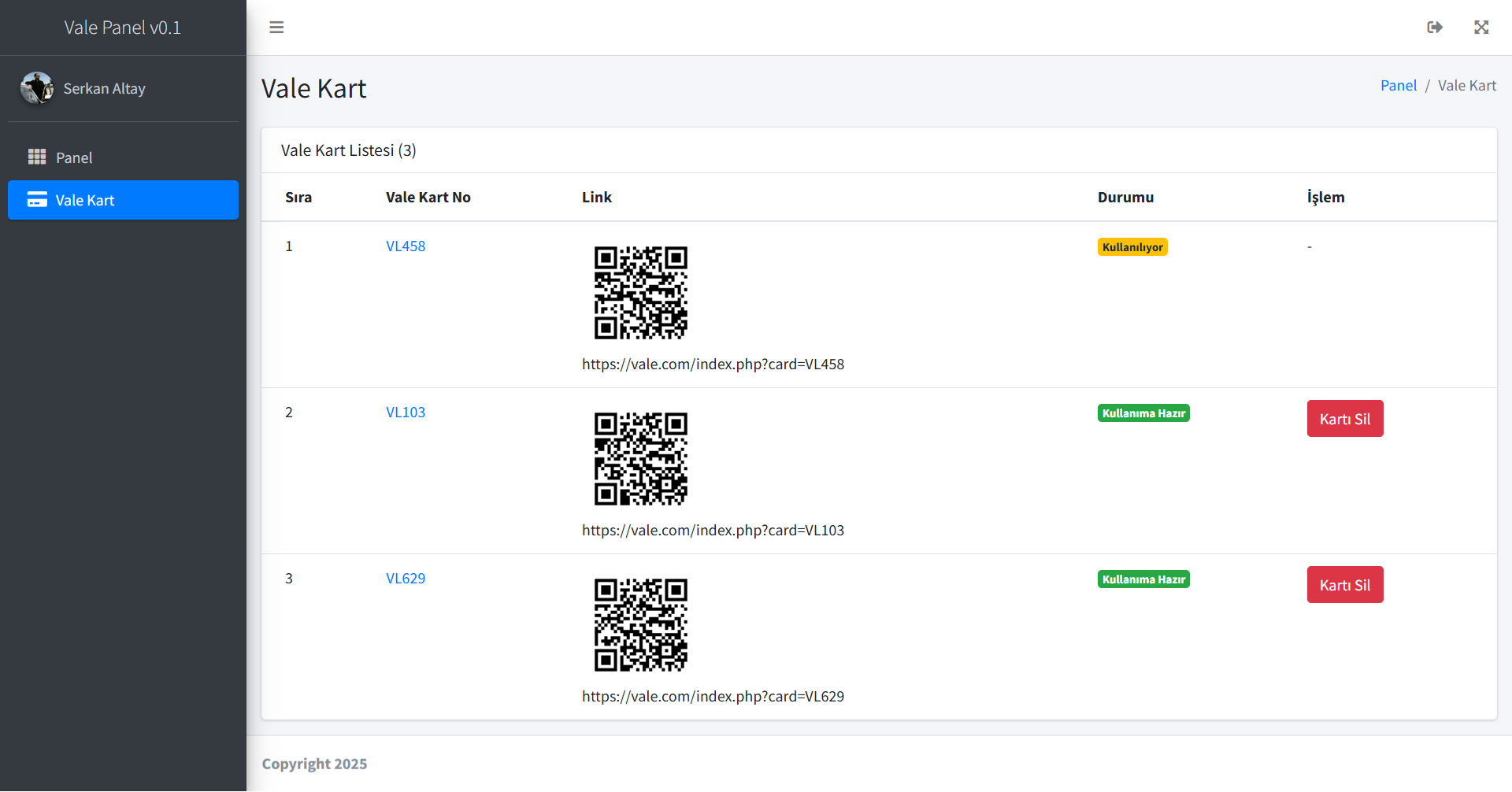The width and height of the screenshot is (1512, 792).
Task: Click the QR code for VL629
Action: [640, 625]
